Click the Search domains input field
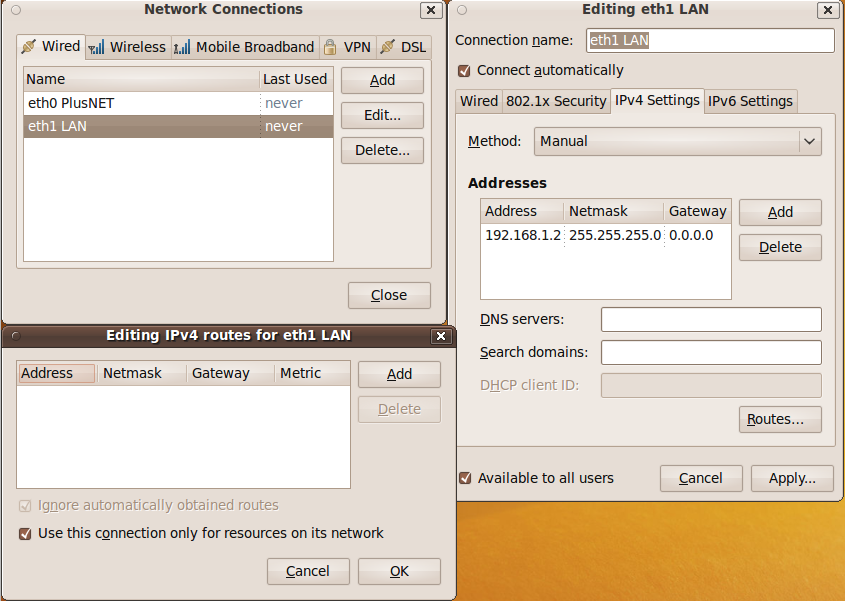This screenshot has width=845, height=601. point(711,353)
